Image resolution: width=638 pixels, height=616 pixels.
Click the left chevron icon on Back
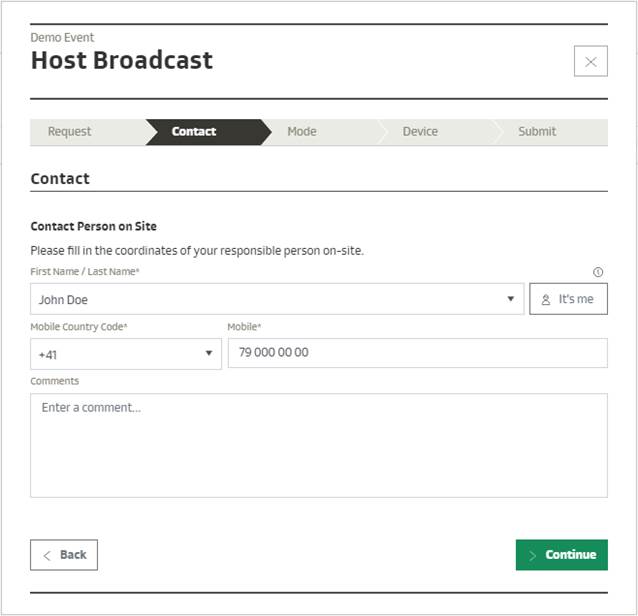point(46,555)
